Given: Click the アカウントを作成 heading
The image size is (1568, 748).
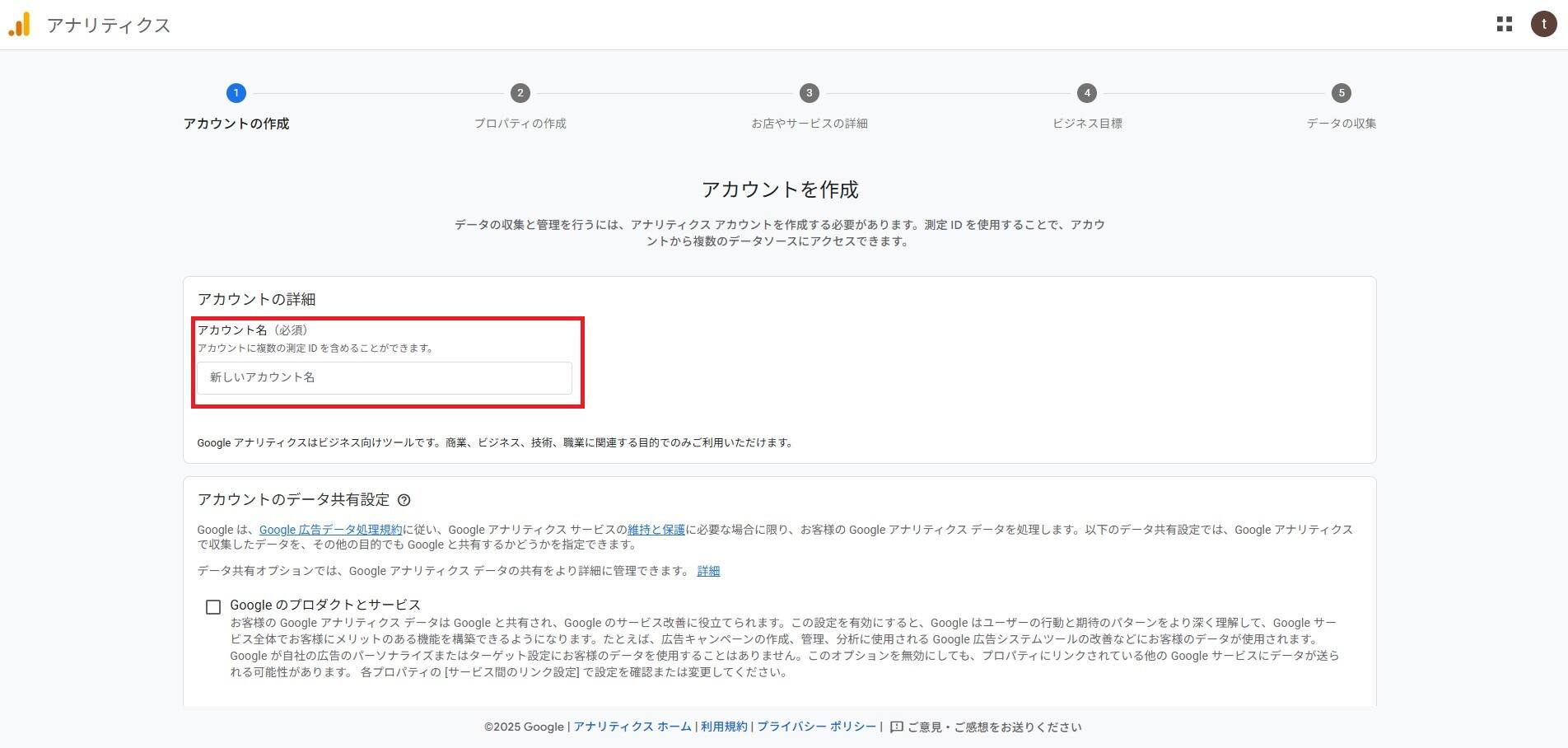Looking at the screenshot, I should (780, 190).
